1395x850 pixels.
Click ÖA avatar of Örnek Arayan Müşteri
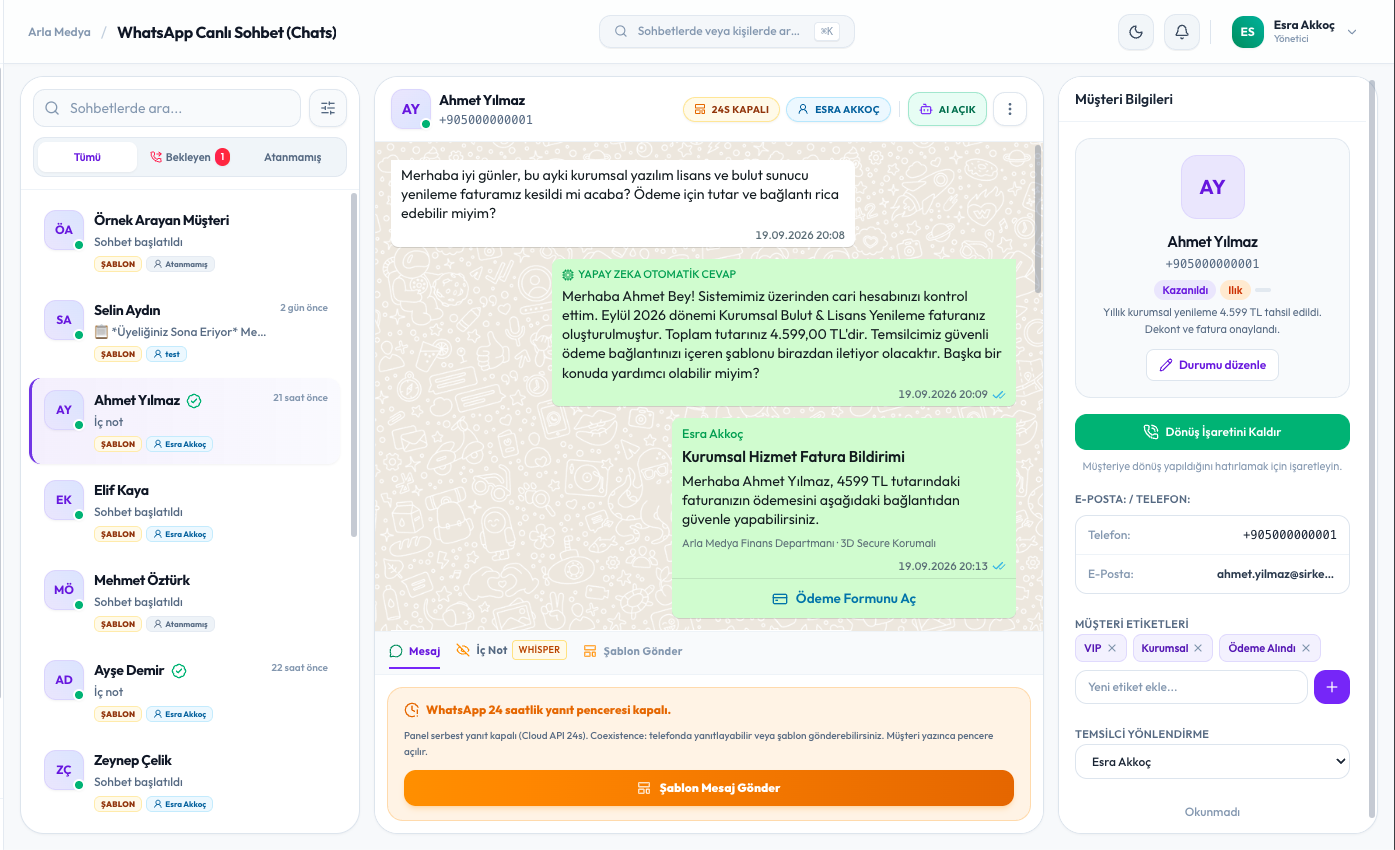coord(64,230)
